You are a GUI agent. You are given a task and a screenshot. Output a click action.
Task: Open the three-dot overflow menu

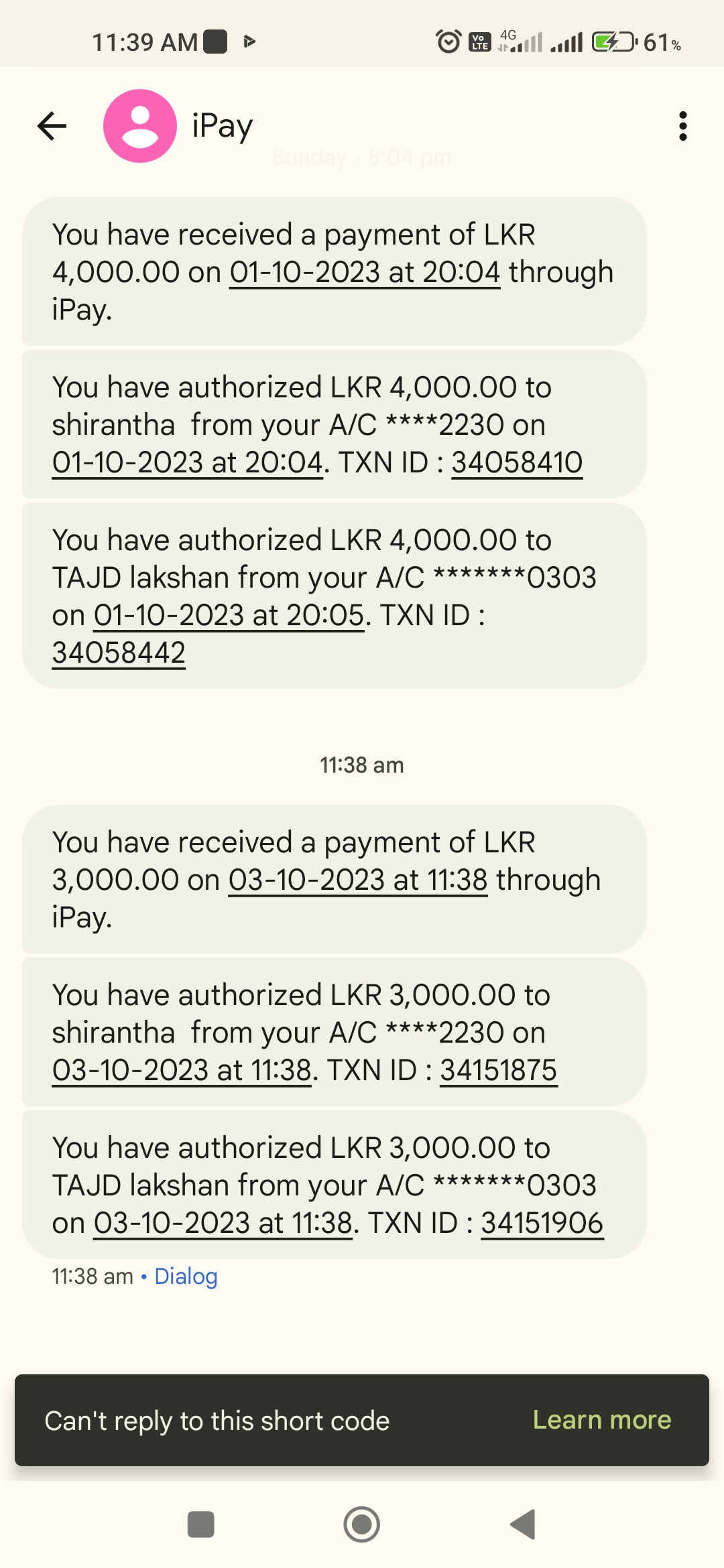click(x=682, y=126)
